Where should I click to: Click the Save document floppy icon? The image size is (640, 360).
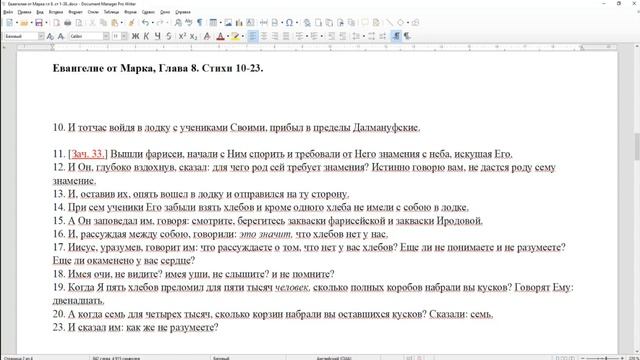(x=39, y=23)
